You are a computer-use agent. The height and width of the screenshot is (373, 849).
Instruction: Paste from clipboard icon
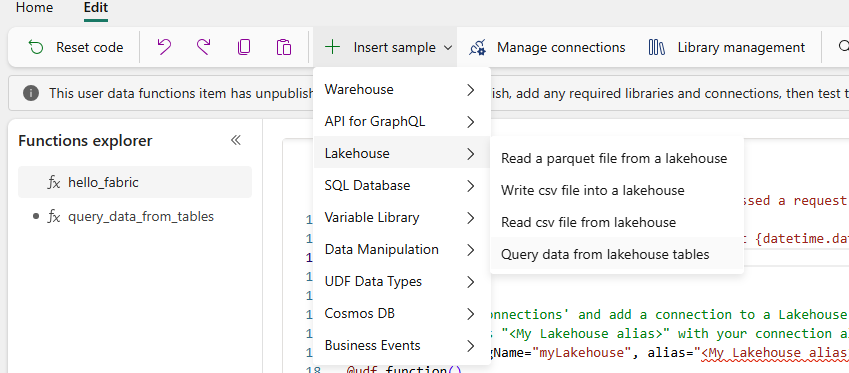pos(284,47)
